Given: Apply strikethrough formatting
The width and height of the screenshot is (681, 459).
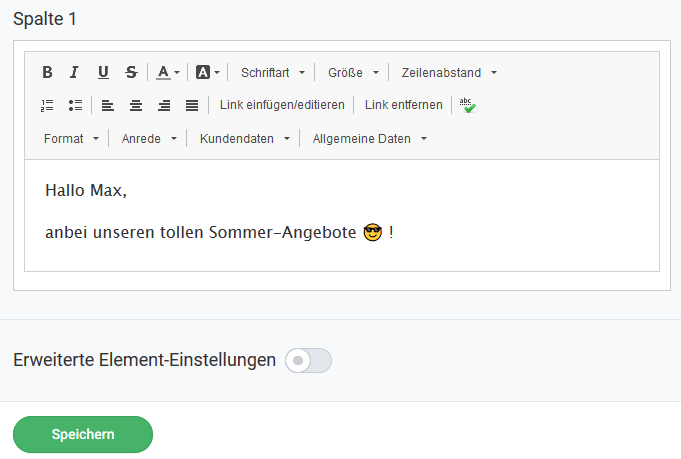Looking at the screenshot, I should coord(131,72).
